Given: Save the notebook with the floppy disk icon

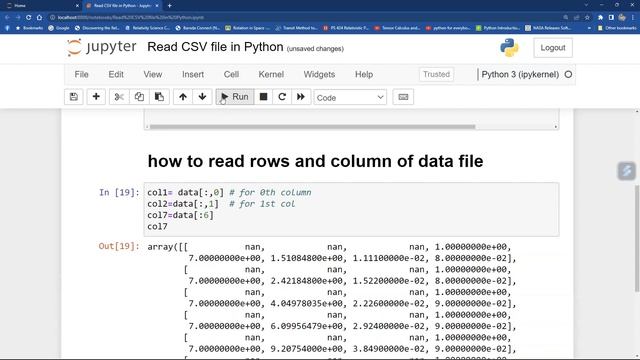Looking at the screenshot, I should 73,97.
